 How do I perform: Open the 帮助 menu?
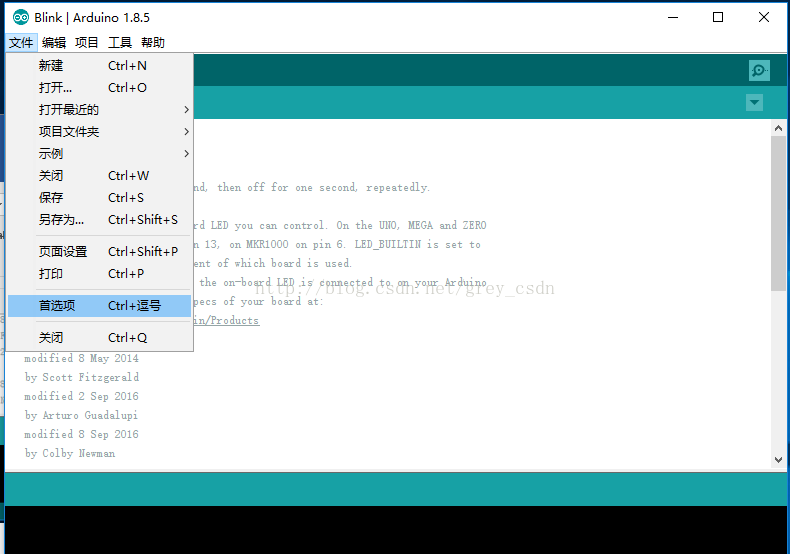(153, 43)
